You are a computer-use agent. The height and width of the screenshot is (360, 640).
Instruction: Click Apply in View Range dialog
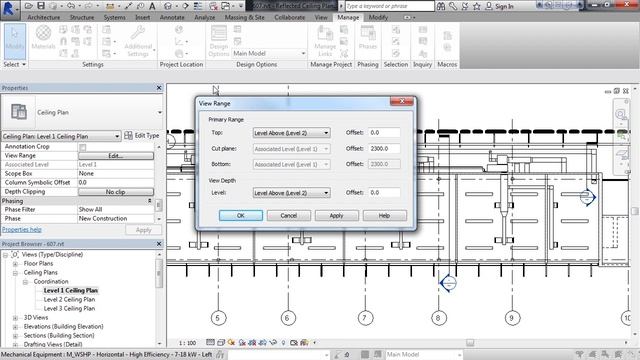click(x=336, y=216)
